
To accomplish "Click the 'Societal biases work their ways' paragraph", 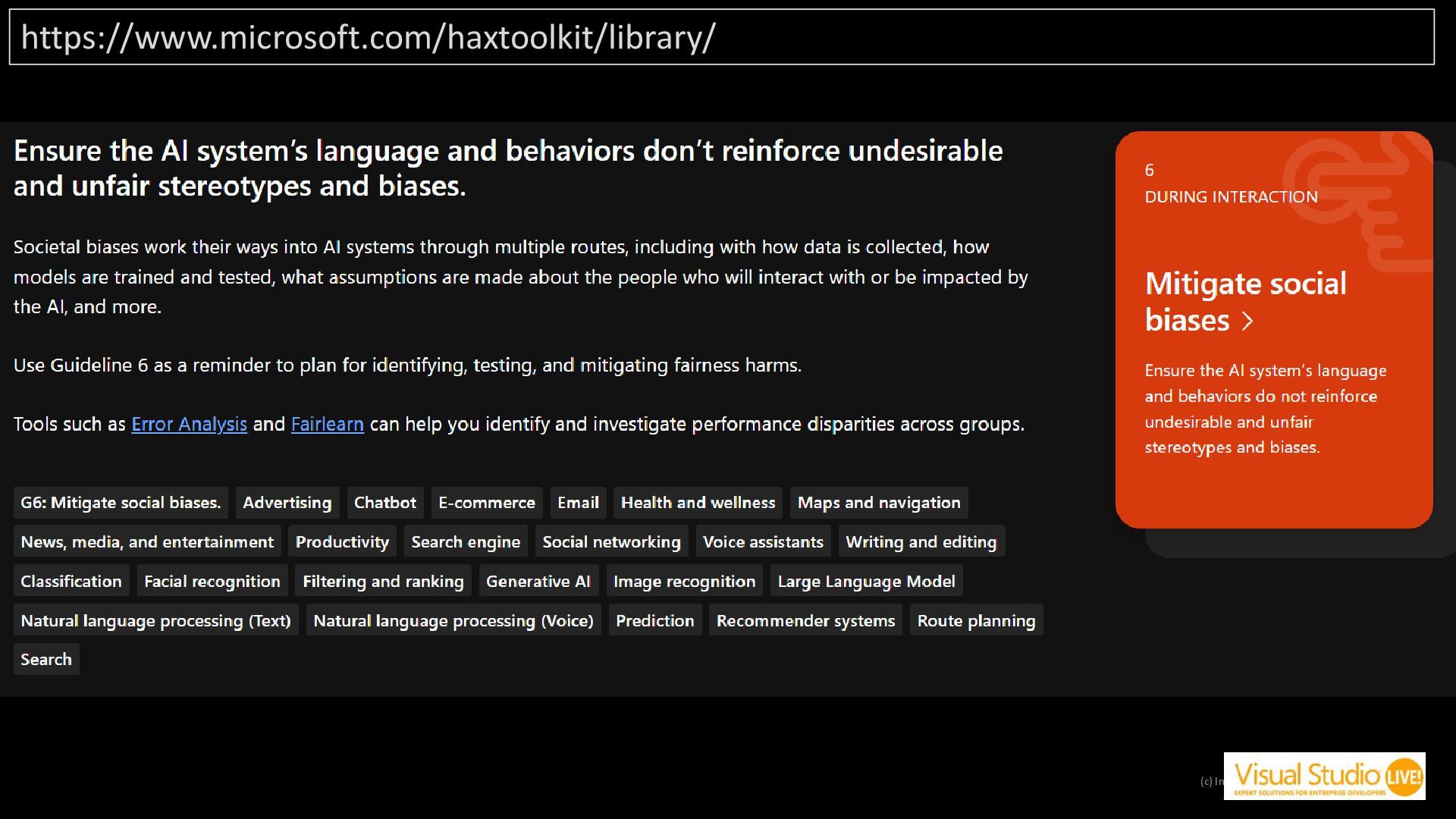I will tap(521, 277).
